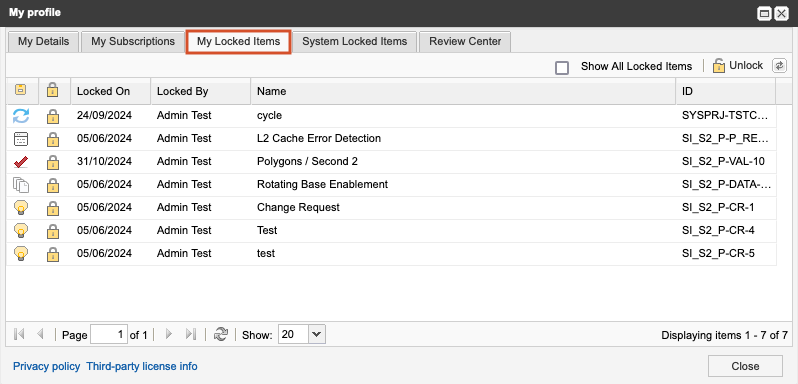The image size is (798, 384).
Task: Click the Rotating Base Enablement documents icon
Action: click(21, 185)
